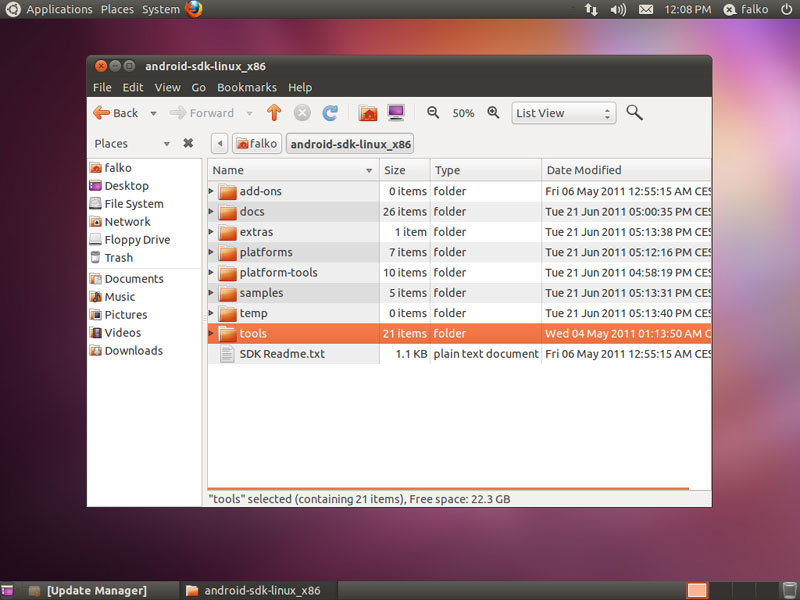Zoom out using the magnifier minus icon

tap(433, 113)
